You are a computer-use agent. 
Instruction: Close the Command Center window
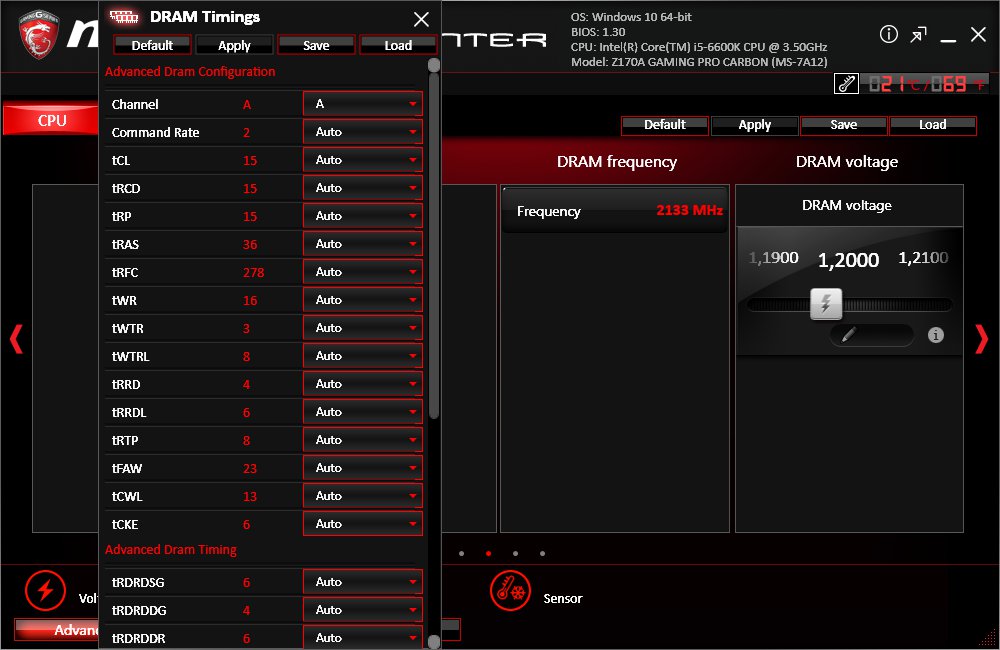978,34
